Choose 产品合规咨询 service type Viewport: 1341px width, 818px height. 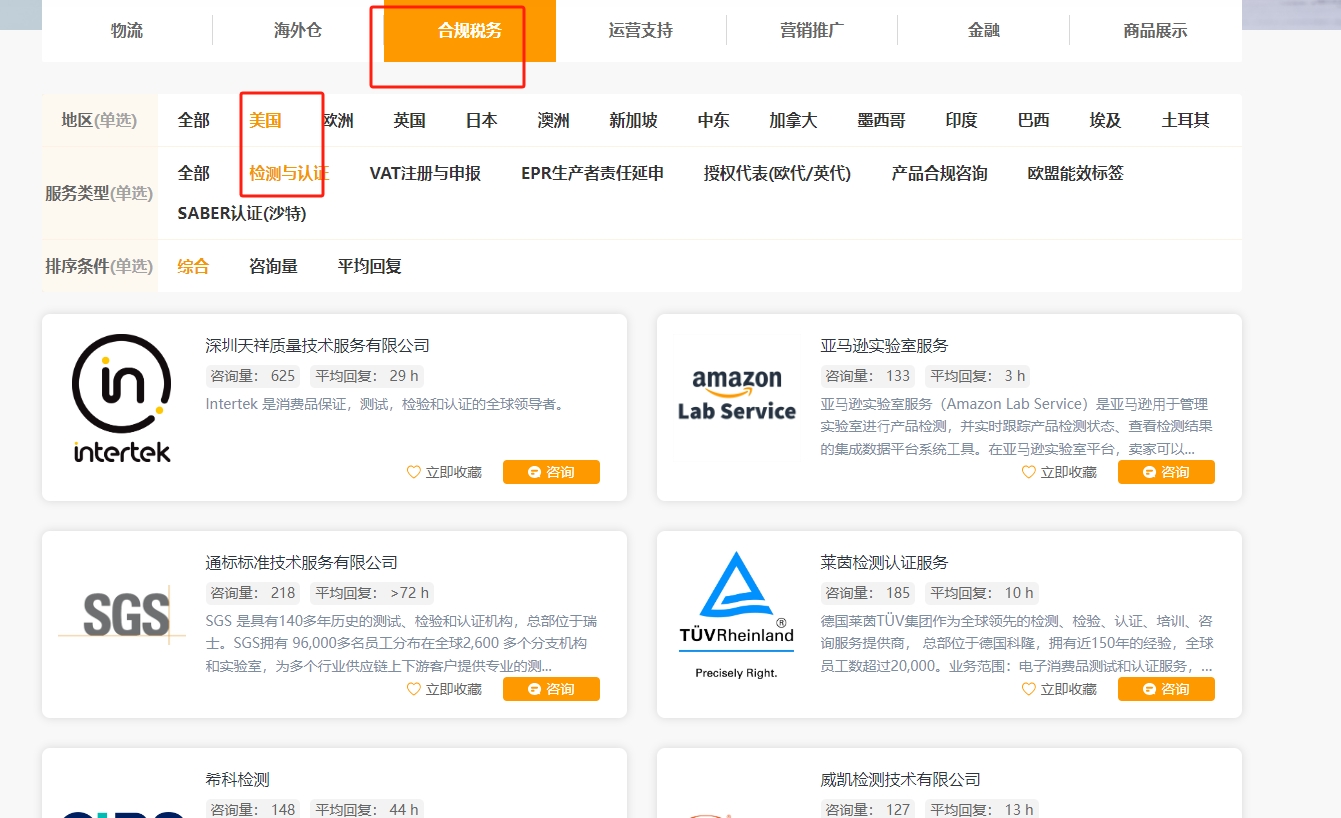pyautogui.click(x=940, y=173)
